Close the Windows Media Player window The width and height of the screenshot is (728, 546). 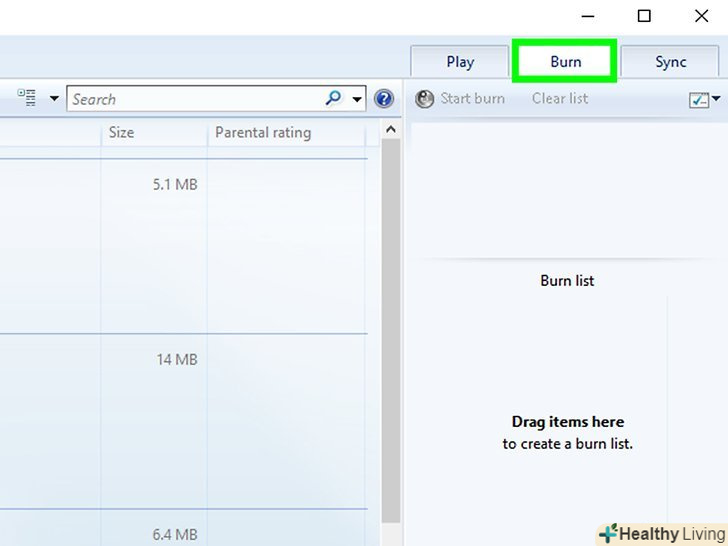pos(702,16)
